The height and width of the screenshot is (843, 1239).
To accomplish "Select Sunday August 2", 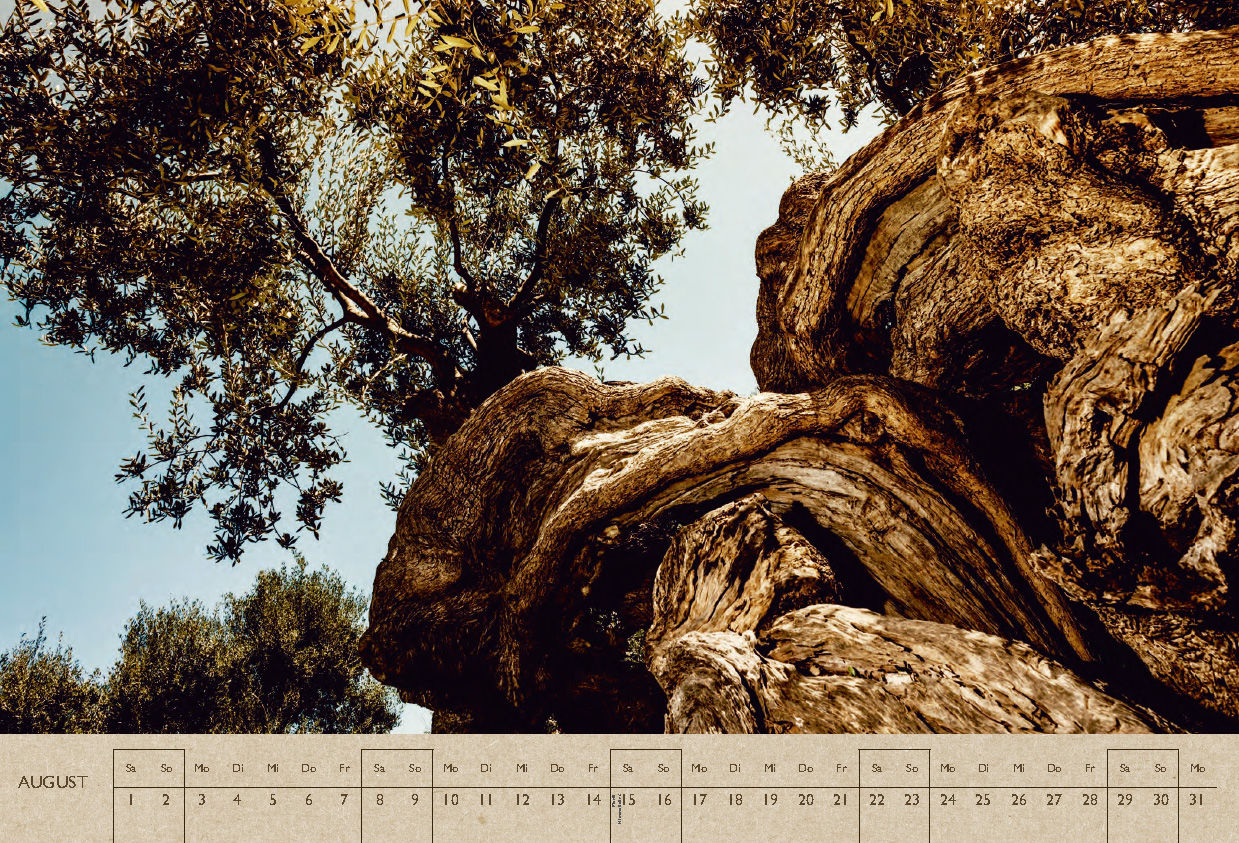I will pos(166,800).
